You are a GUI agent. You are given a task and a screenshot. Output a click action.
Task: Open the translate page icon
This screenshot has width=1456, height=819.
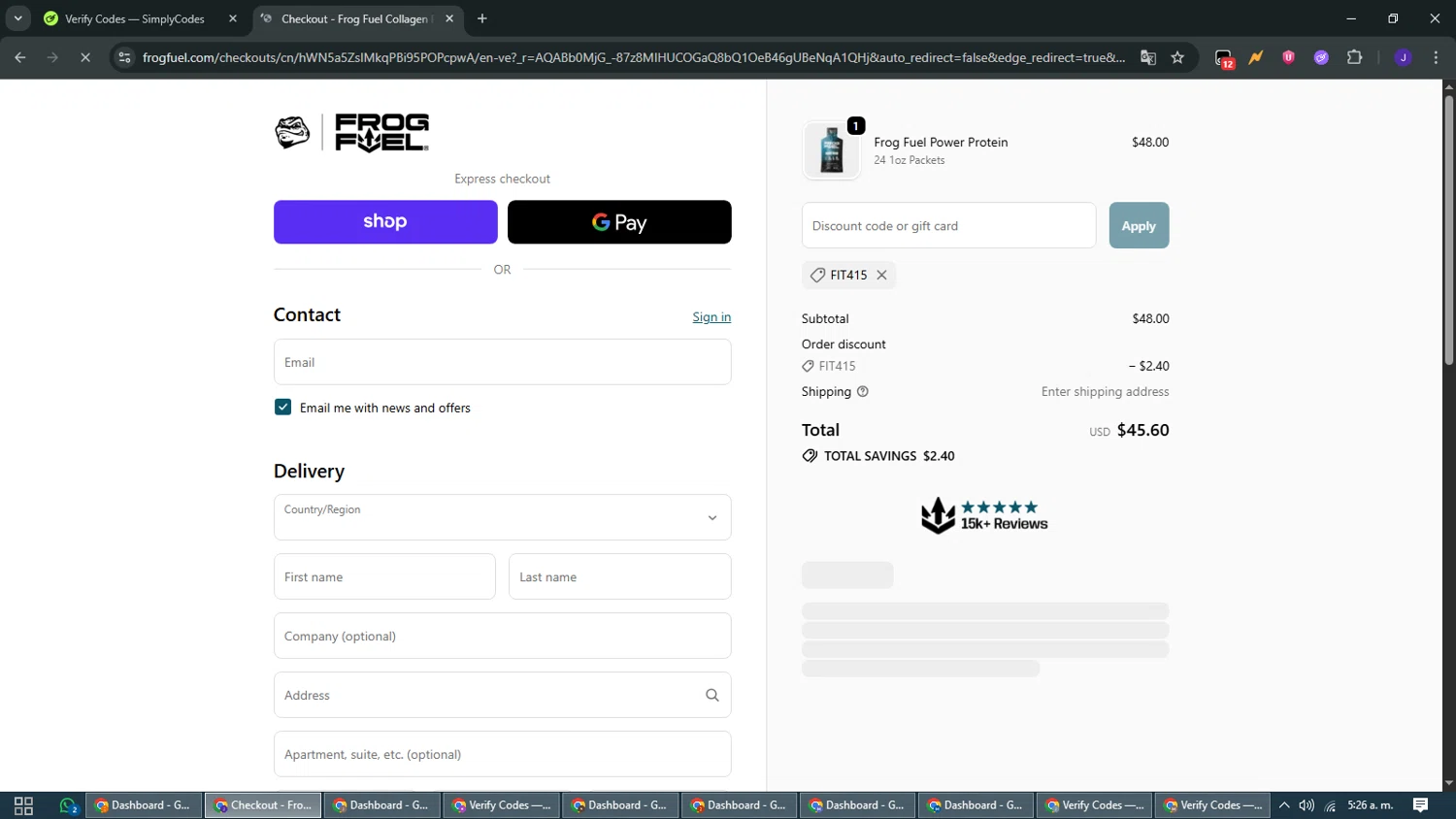1148,57
